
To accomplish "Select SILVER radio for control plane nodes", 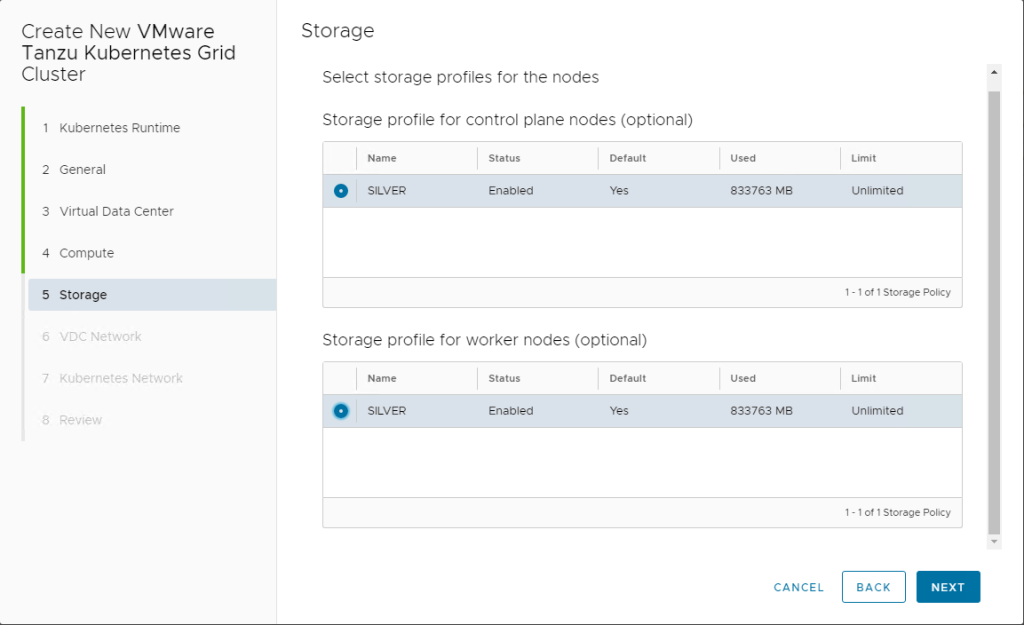I will coord(340,191).
